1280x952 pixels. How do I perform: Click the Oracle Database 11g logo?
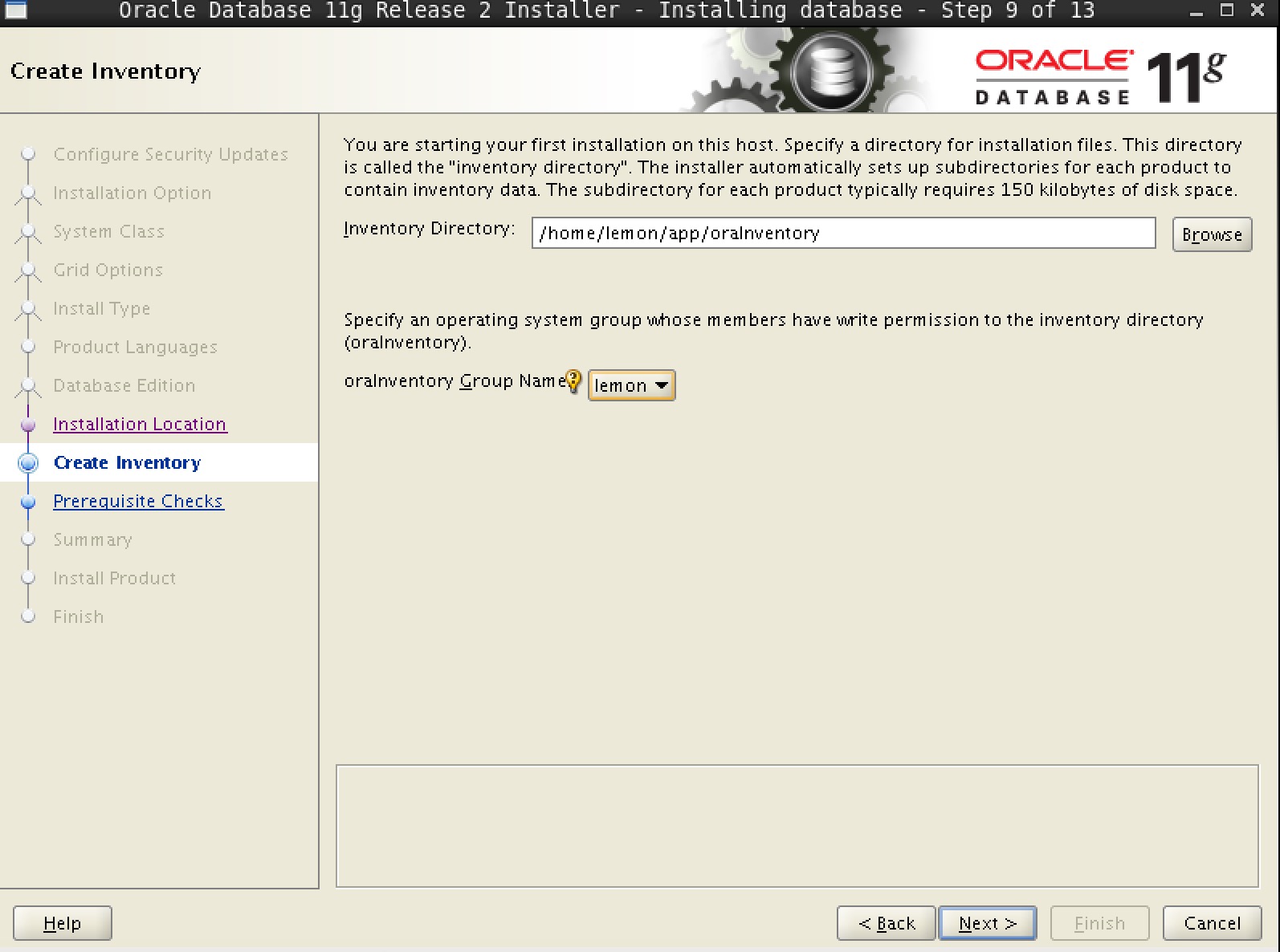[x=1100, y=77]
